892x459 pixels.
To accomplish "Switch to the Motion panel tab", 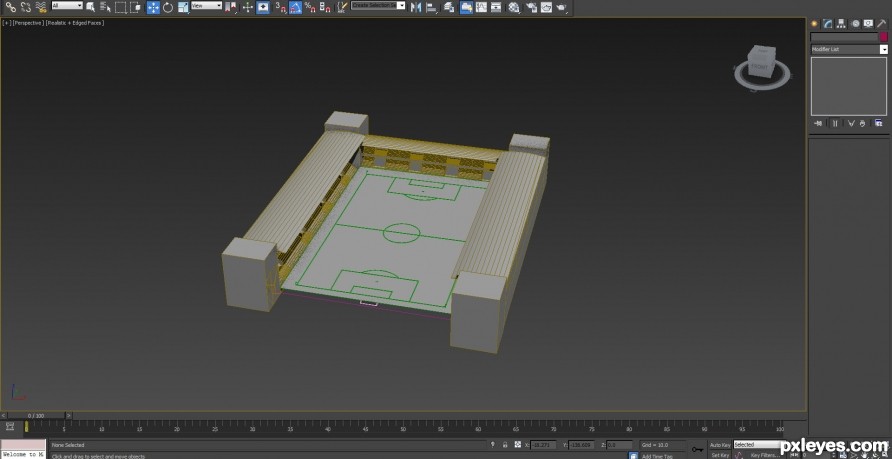I will pyautogui.click(x=855, y=23).
